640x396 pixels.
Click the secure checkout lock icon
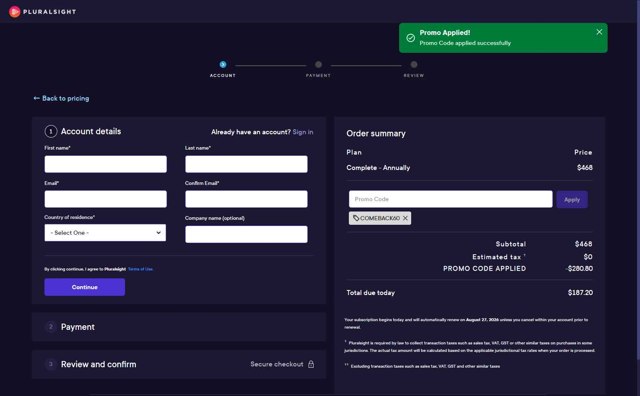click(x=311, y=364)
